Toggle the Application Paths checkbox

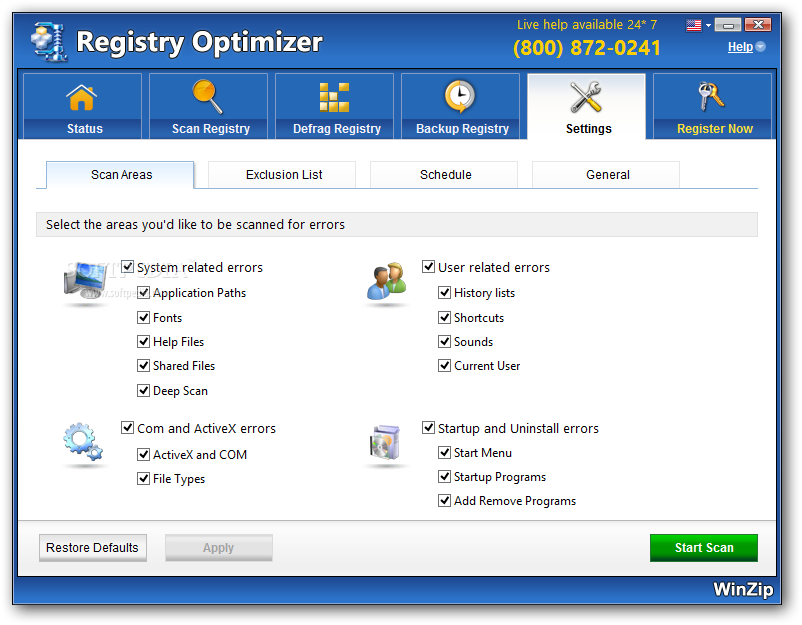click(144, 293)
